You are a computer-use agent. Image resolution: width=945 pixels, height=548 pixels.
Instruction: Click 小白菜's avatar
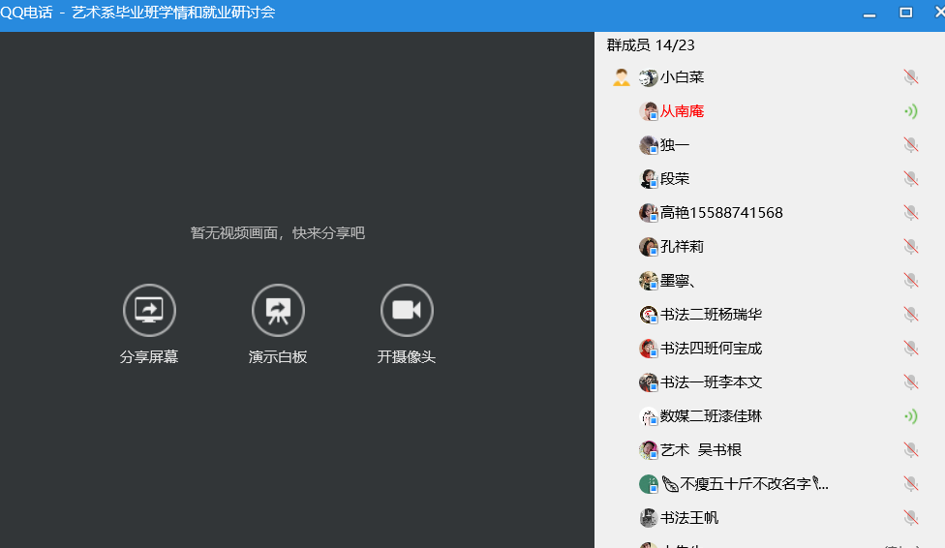pyautogui.click(x=648, y=78)
